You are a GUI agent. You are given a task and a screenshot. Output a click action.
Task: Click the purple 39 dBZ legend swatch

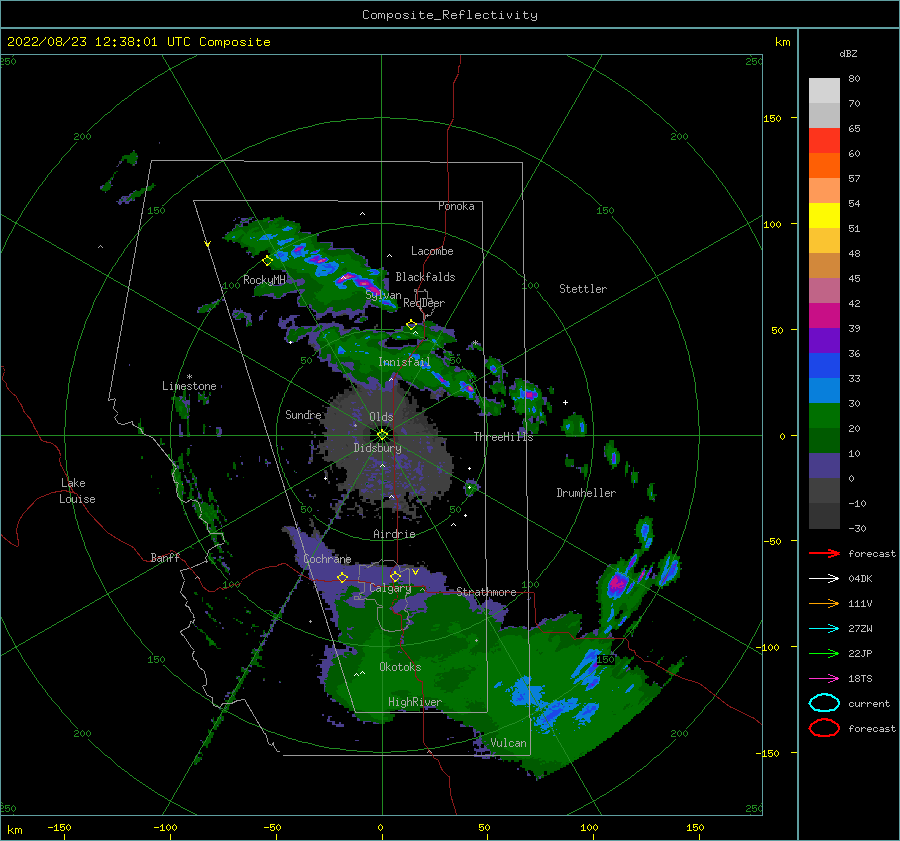[824, 340]
